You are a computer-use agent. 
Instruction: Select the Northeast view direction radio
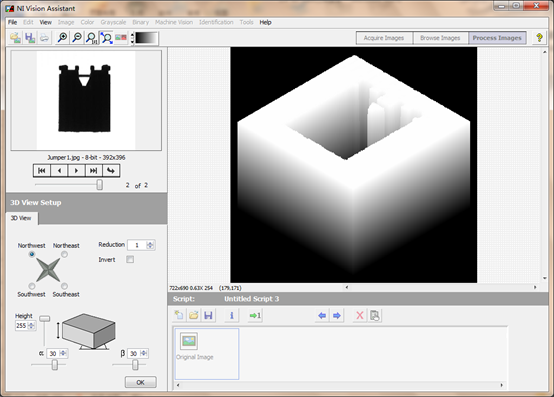tap(64, 254)
